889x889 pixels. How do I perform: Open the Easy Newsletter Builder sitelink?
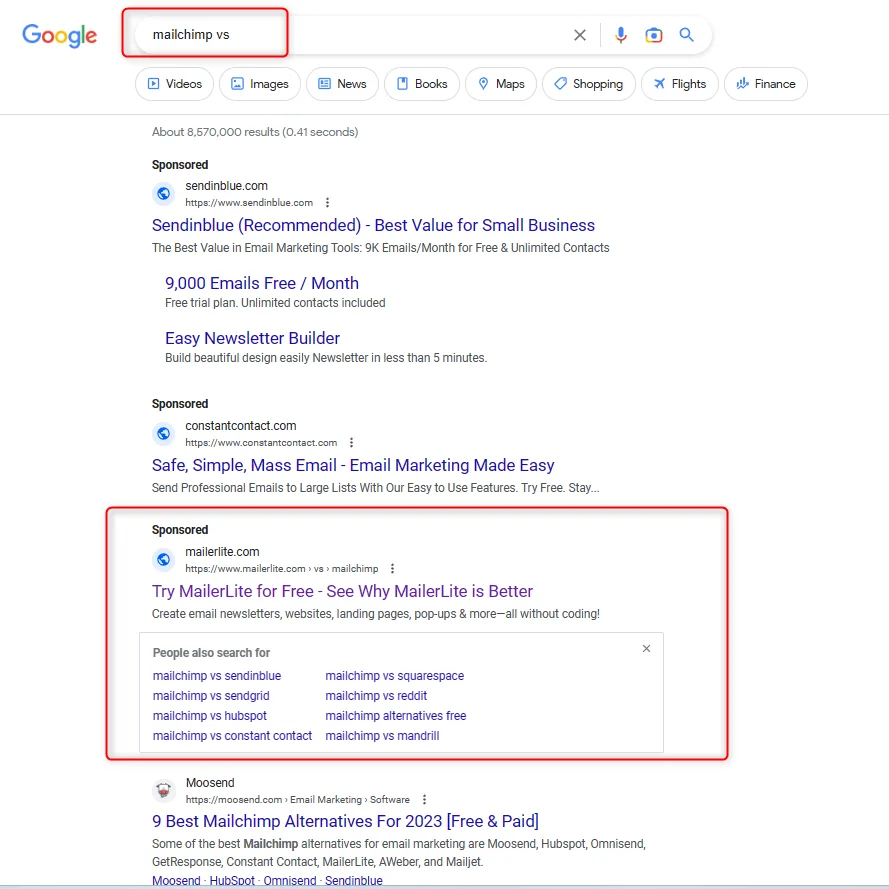[x=252, y=338]
